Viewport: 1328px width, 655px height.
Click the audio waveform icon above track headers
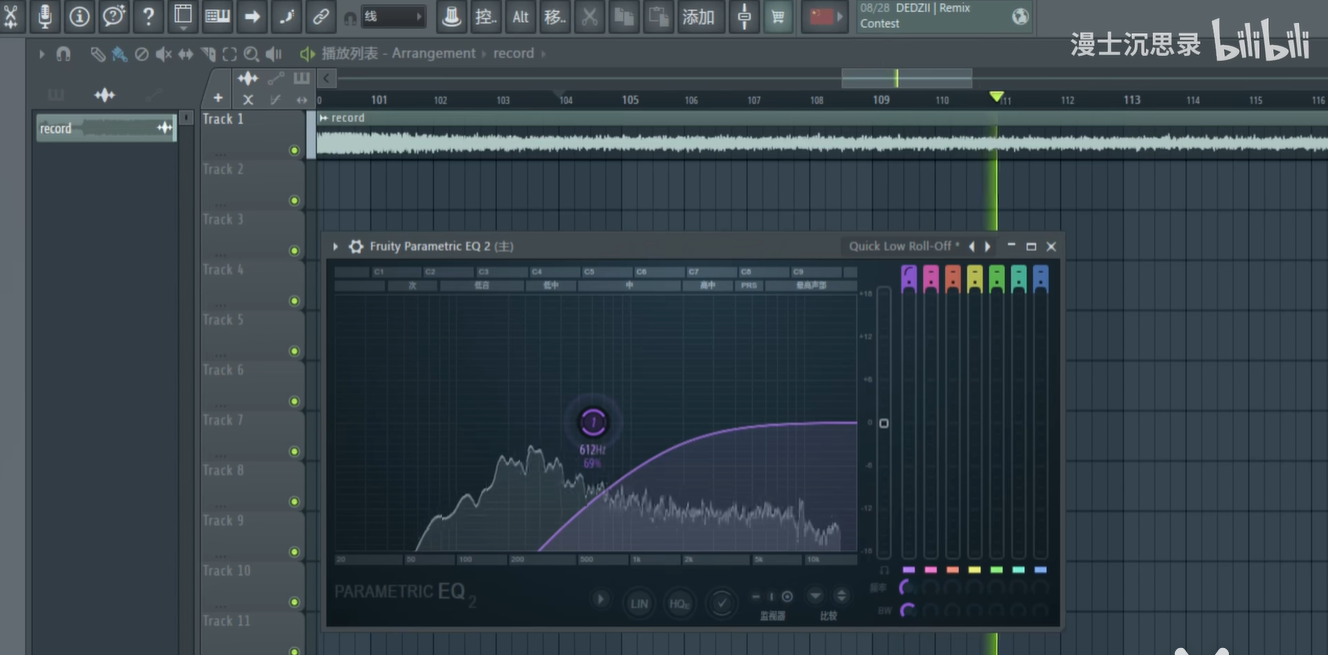point(247,78)
